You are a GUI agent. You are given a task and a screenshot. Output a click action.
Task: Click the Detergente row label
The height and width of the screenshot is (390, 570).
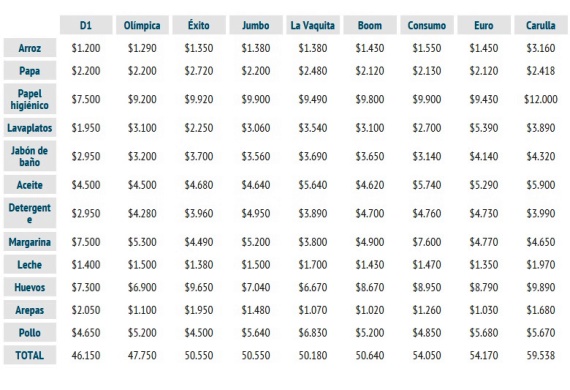(x=30, y=213)
